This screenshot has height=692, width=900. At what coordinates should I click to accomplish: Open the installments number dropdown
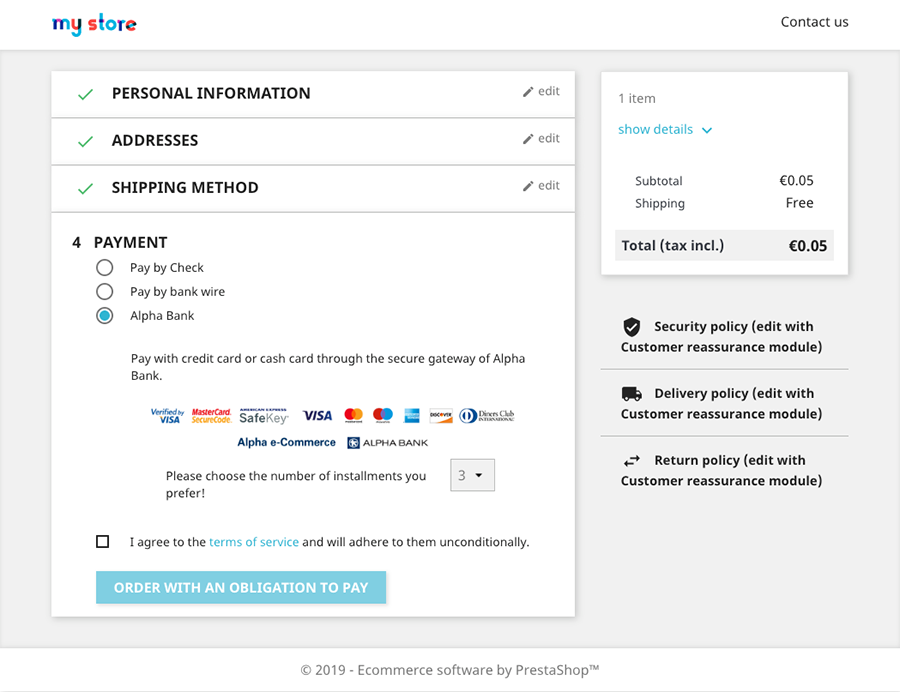(472, 476)
